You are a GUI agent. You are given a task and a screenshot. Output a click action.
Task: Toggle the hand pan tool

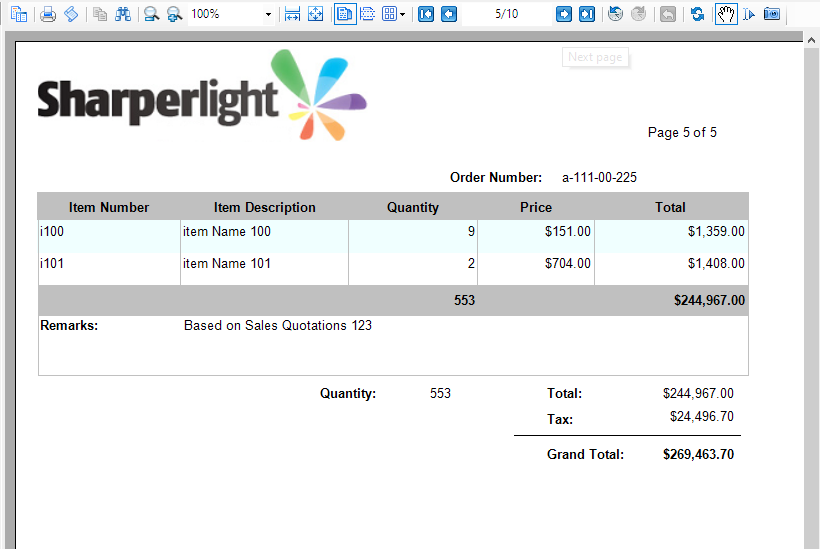[x=726, y=14]
